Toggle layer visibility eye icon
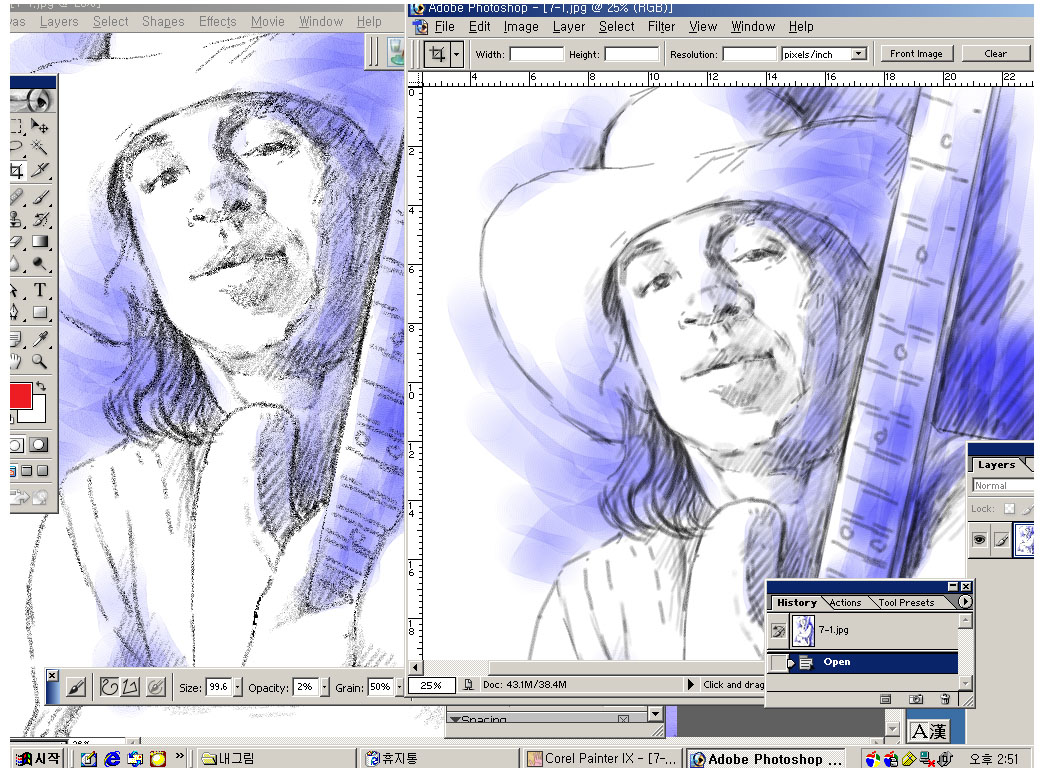Screen dimensions: 1041x768 coord(980,540)
